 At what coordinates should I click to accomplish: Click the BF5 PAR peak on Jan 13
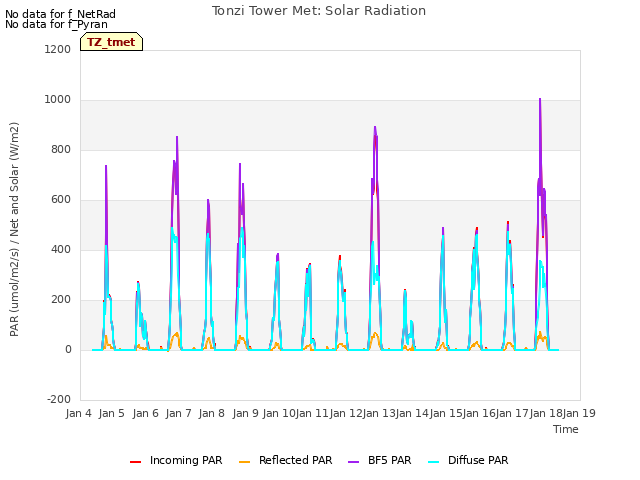(375, 127)
